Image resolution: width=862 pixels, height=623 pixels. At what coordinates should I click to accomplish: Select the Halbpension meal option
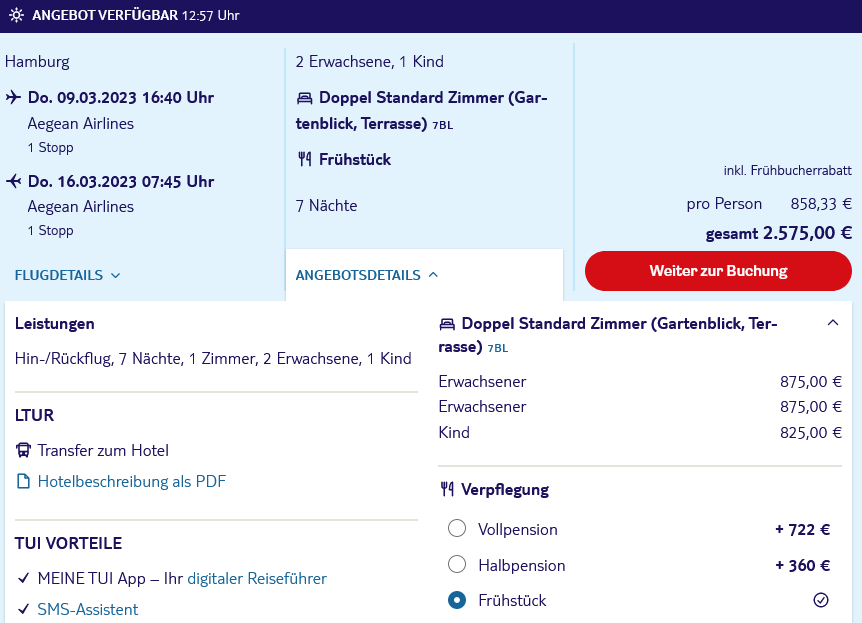(x=457, y=564)
